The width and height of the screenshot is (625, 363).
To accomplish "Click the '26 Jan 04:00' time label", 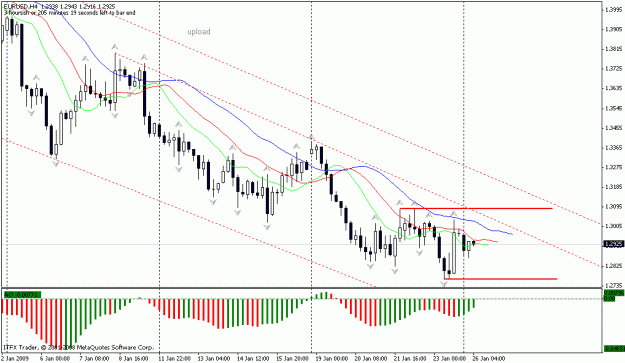I will point(488,358).
